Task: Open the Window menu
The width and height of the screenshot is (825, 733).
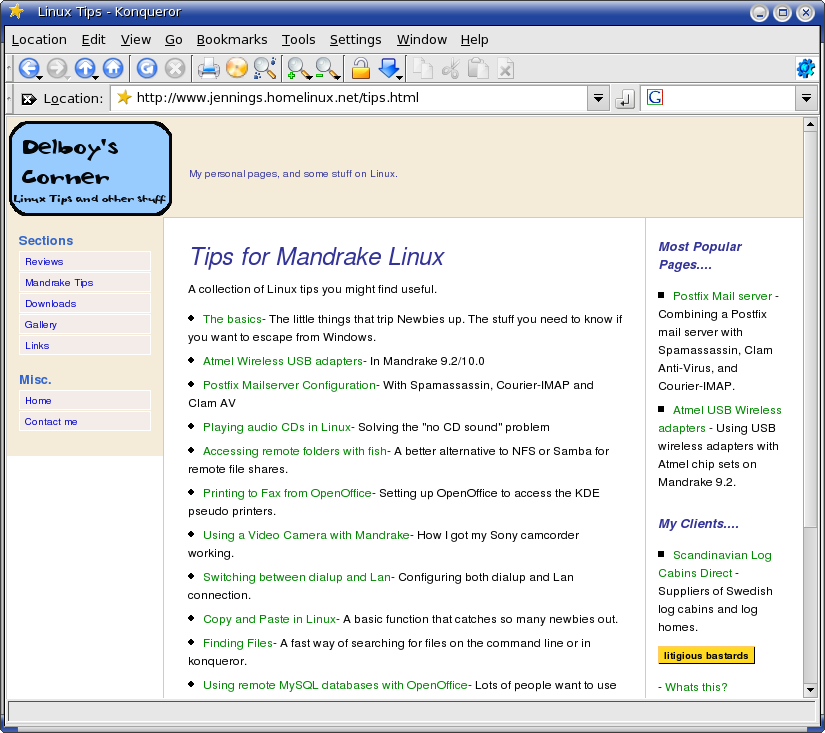Action: tap(421, 39)
